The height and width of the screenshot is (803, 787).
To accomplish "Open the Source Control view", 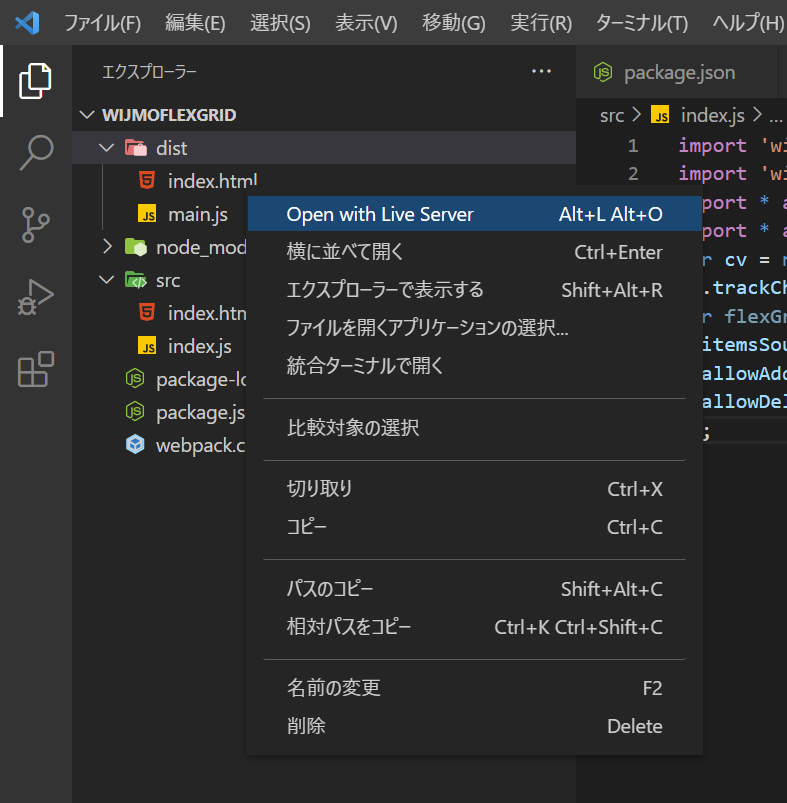I will point(35,225).
